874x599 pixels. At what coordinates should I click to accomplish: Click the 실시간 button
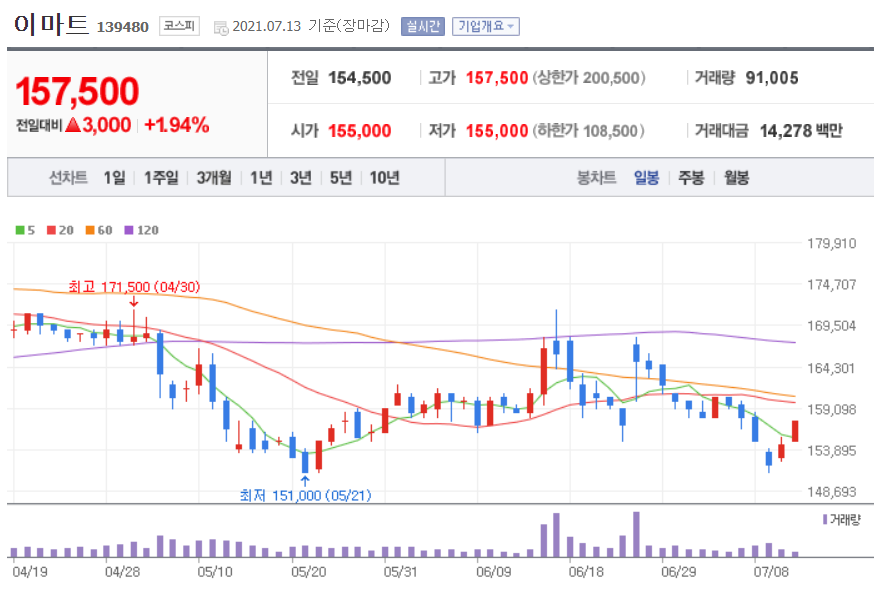pyautogui.click(x=423, y=26)
